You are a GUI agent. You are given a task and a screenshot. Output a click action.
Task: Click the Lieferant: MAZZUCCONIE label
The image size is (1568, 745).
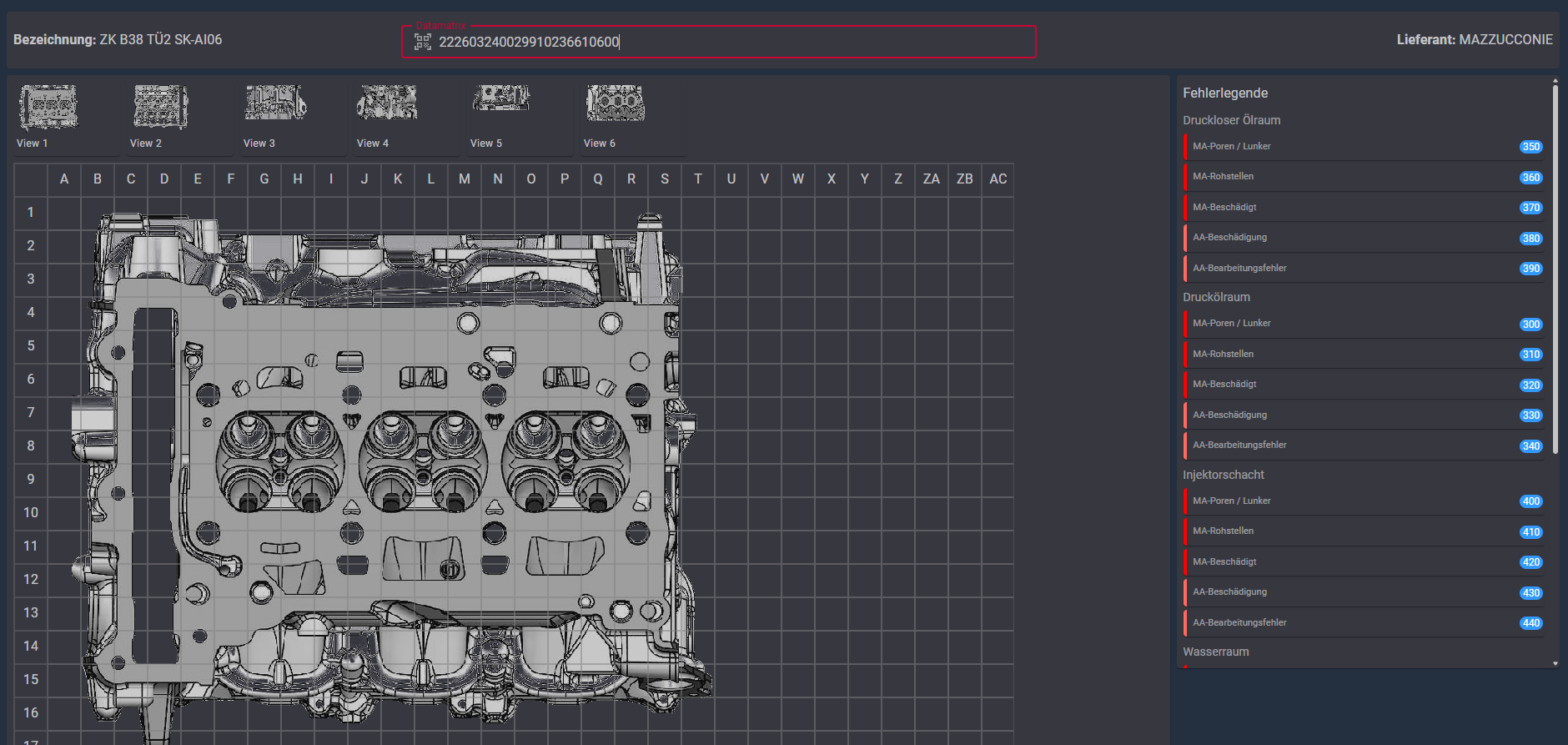[x=1475, y=39]
